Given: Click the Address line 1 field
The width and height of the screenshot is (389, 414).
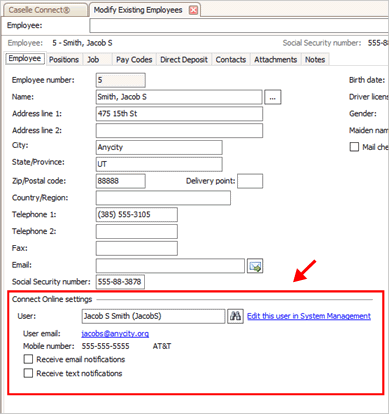Looking at the screenshot, I should point(179,114).
